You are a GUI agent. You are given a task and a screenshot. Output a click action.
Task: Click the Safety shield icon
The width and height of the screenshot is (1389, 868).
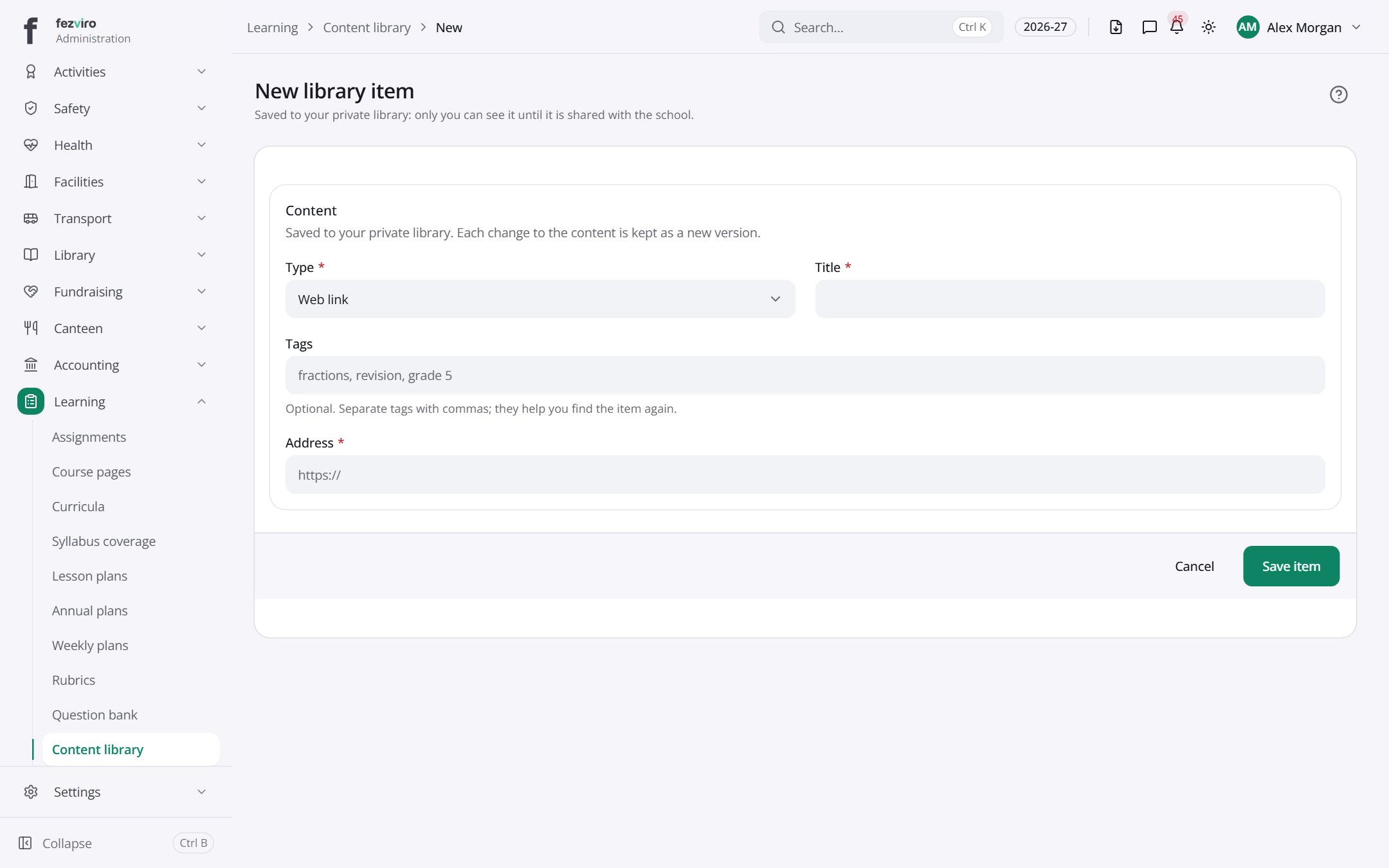30,108
